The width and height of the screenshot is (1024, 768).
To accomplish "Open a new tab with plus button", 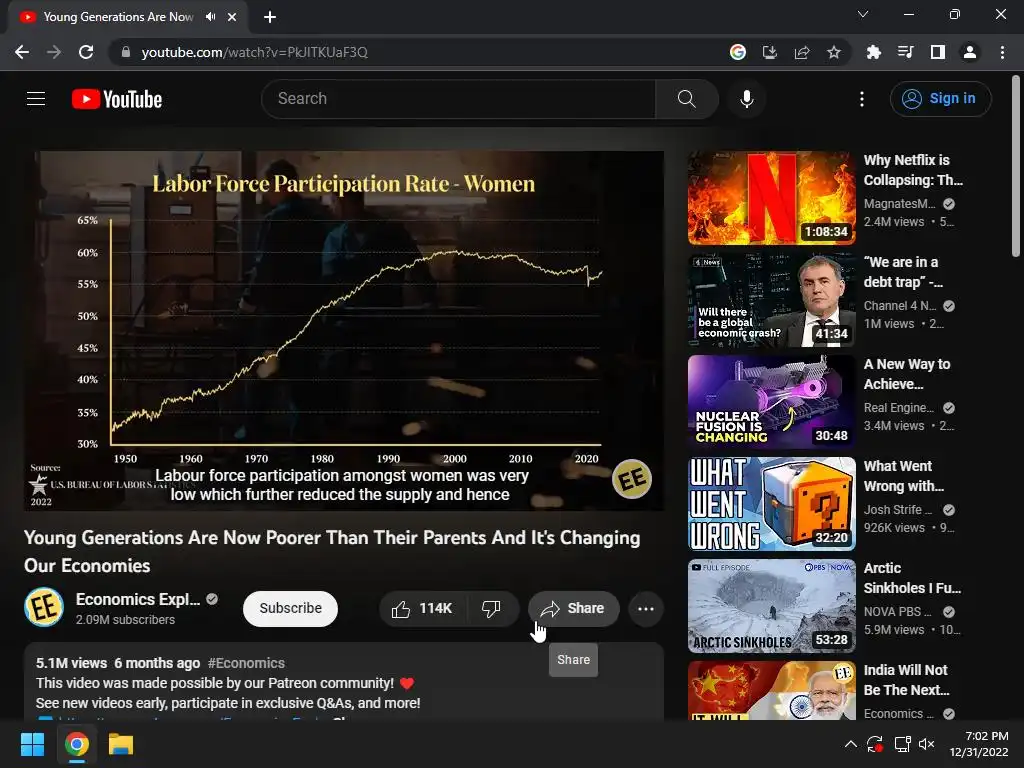I will (270, 17).
